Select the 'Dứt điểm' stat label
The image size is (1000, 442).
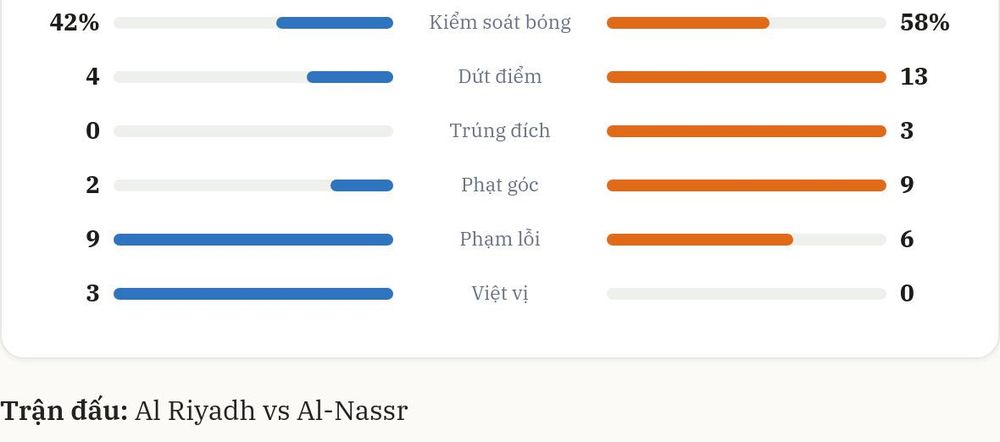pyautogui.click(x=500, y=77)
